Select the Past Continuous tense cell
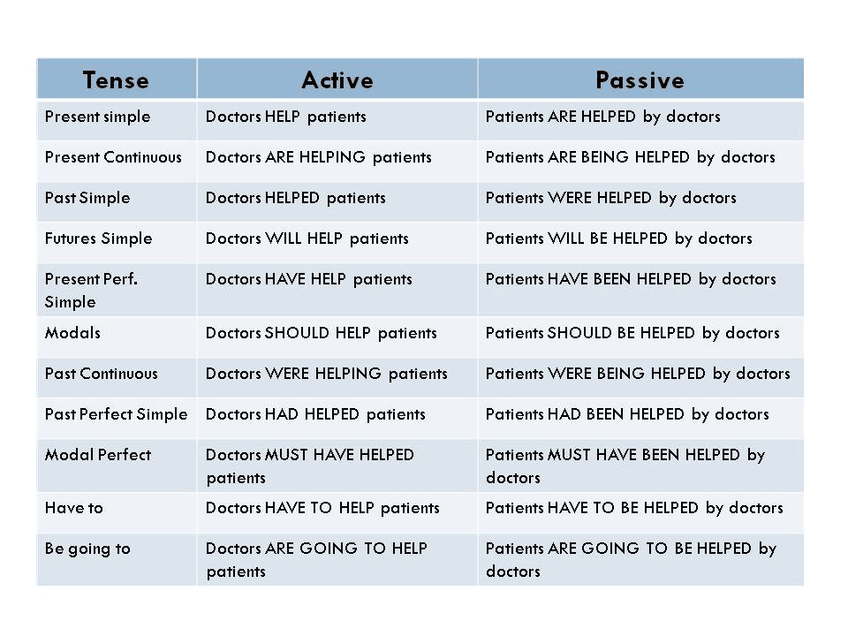Screen dimensions: 848x636 pyautogui.click(x=102, y=374)
